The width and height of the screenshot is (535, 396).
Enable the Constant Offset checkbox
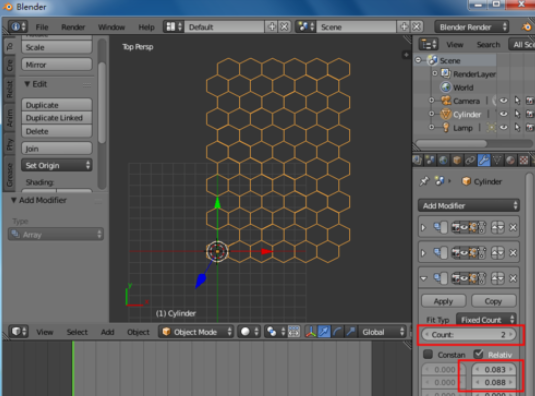pyautogui.click(x=428, y=354)
